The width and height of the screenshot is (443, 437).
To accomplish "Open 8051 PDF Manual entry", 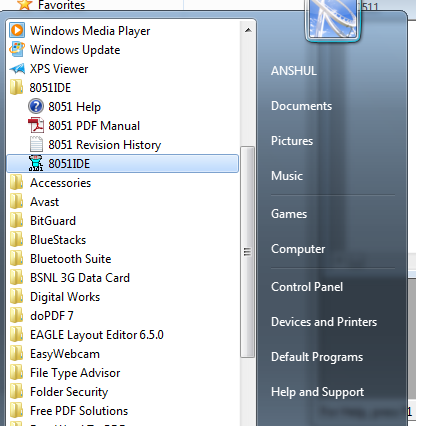I will (x=94, y=126).
